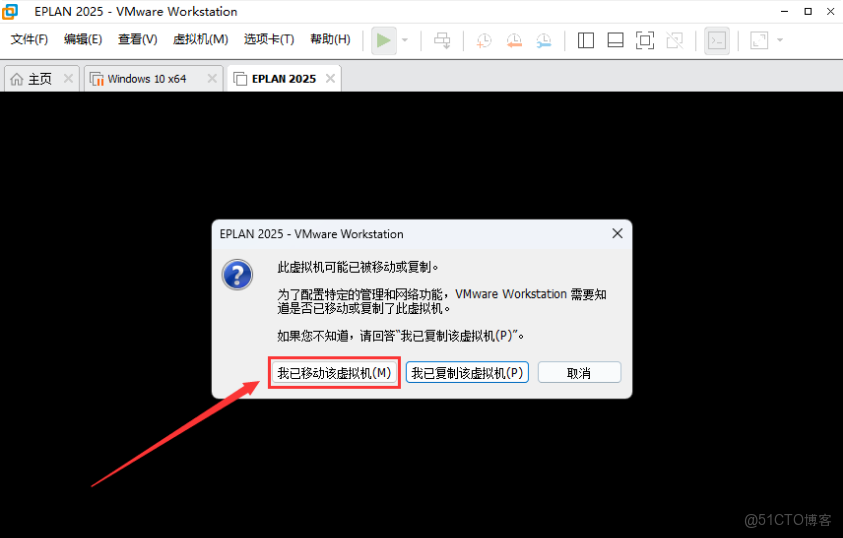Click 我已复制该虚拟机(P) button
Screen dimensions: 843x538
(467, 372)
